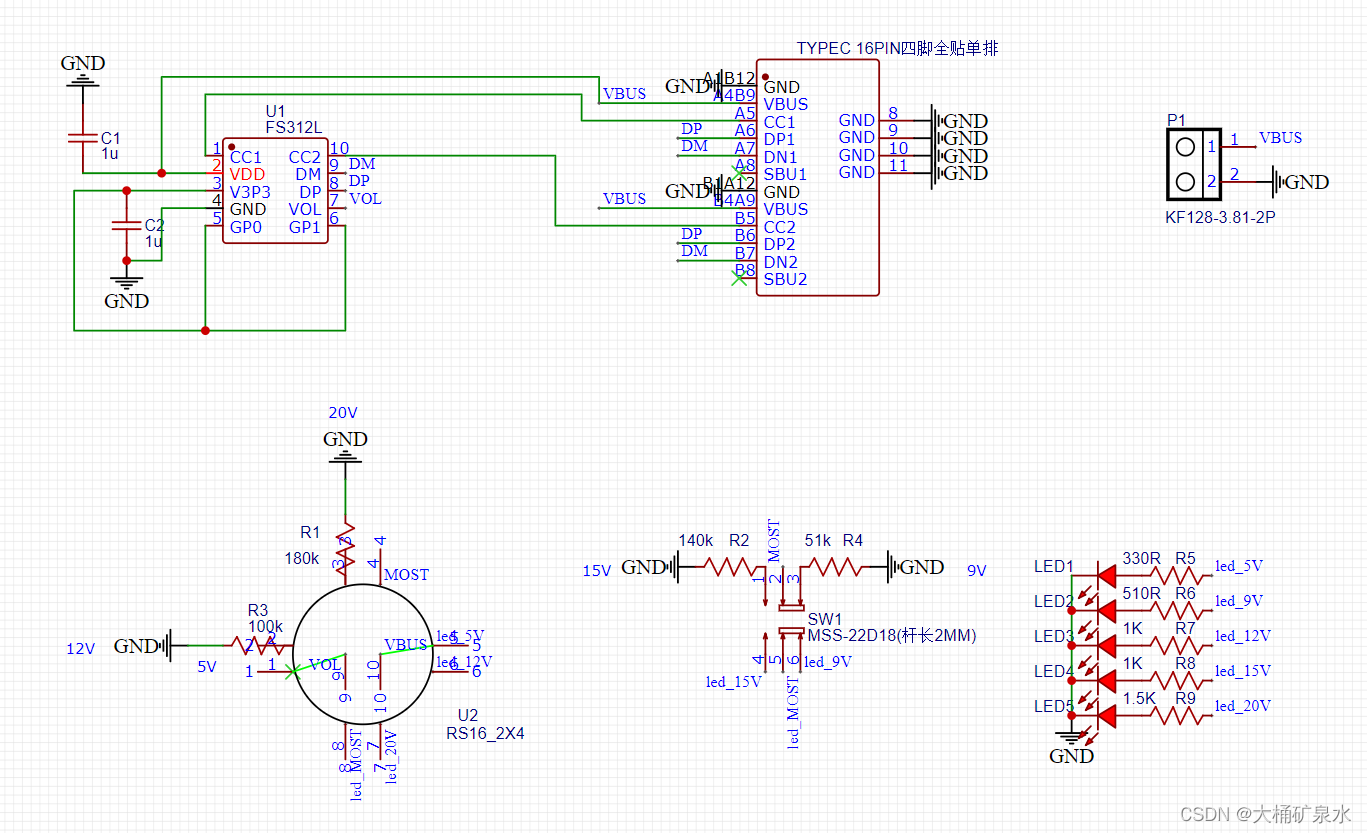The width and height of the screenshot is (1367, 833).
Task: Click the GP0 pin label on U1
Action: click(245, 226)
